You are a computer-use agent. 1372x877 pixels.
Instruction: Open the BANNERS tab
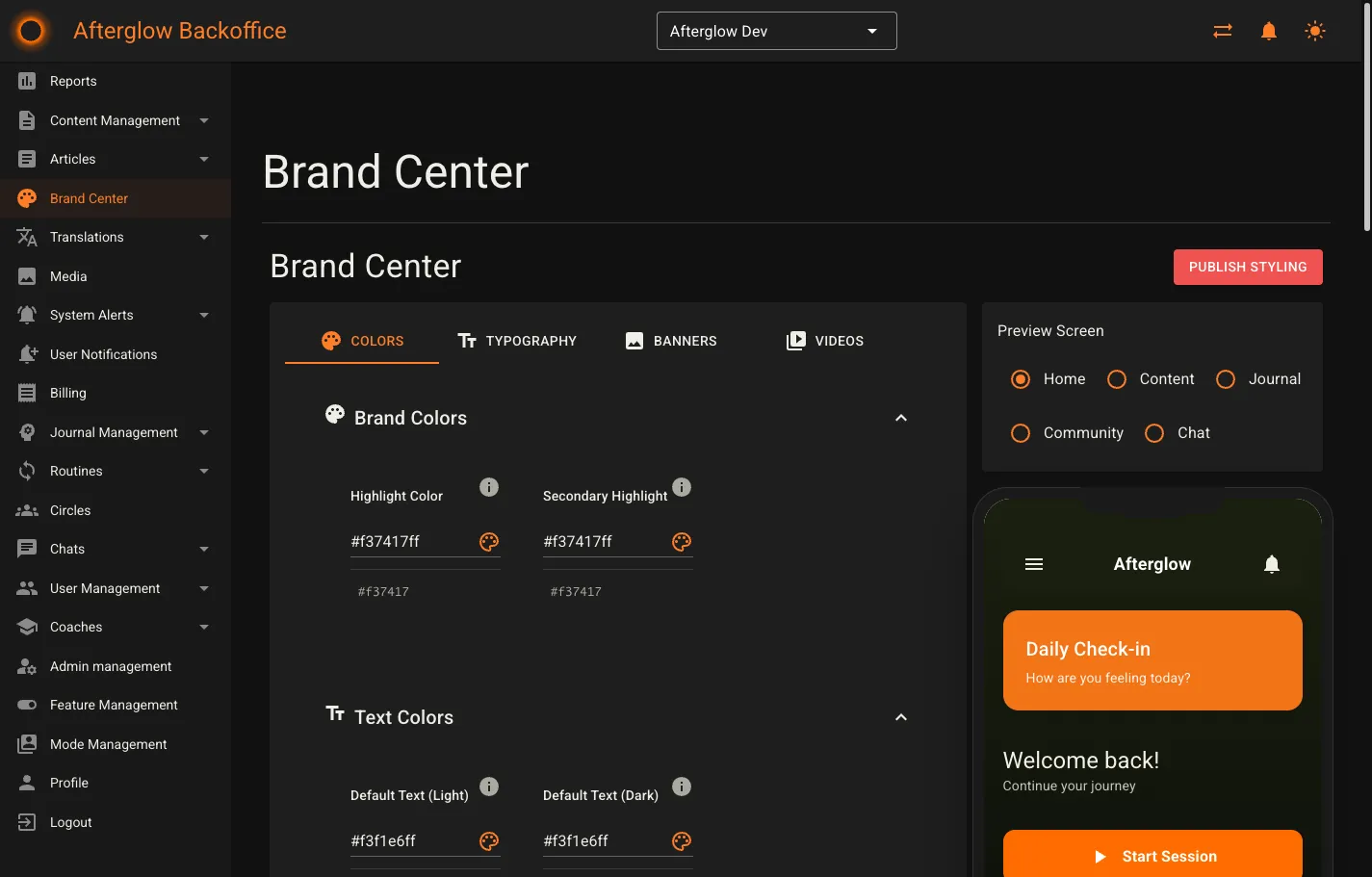tap(671, 340)
